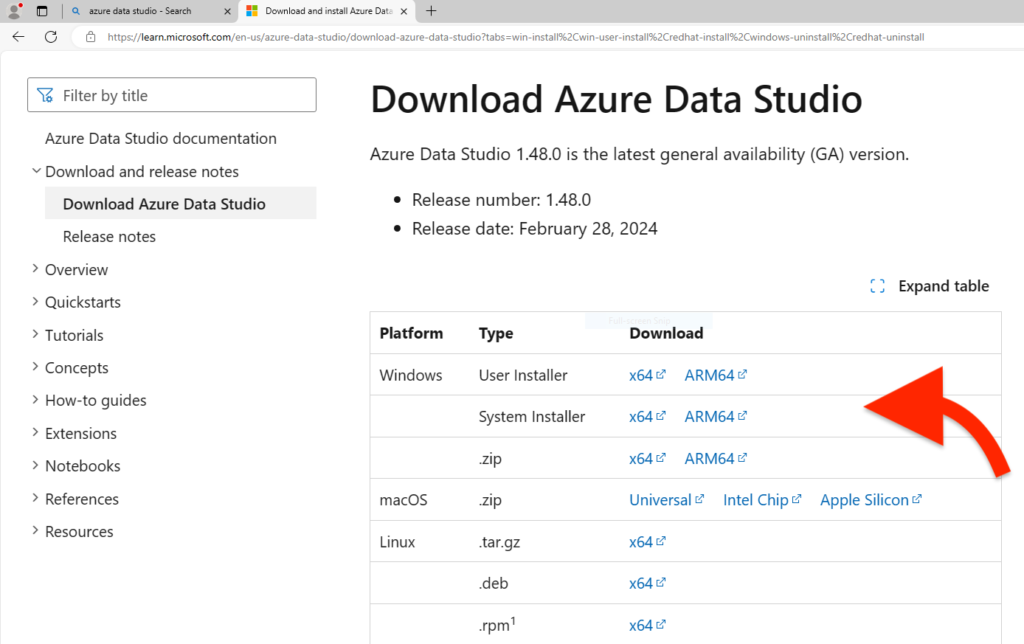
Task: Open 'Release notes' in the sidebar
Action: [109, 236]
